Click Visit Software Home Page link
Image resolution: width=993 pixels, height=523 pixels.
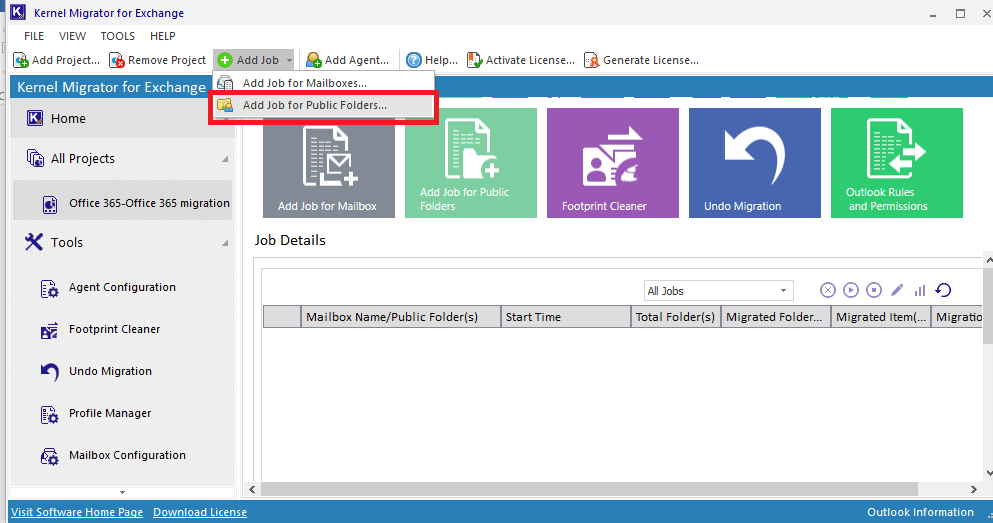(77, 512)
